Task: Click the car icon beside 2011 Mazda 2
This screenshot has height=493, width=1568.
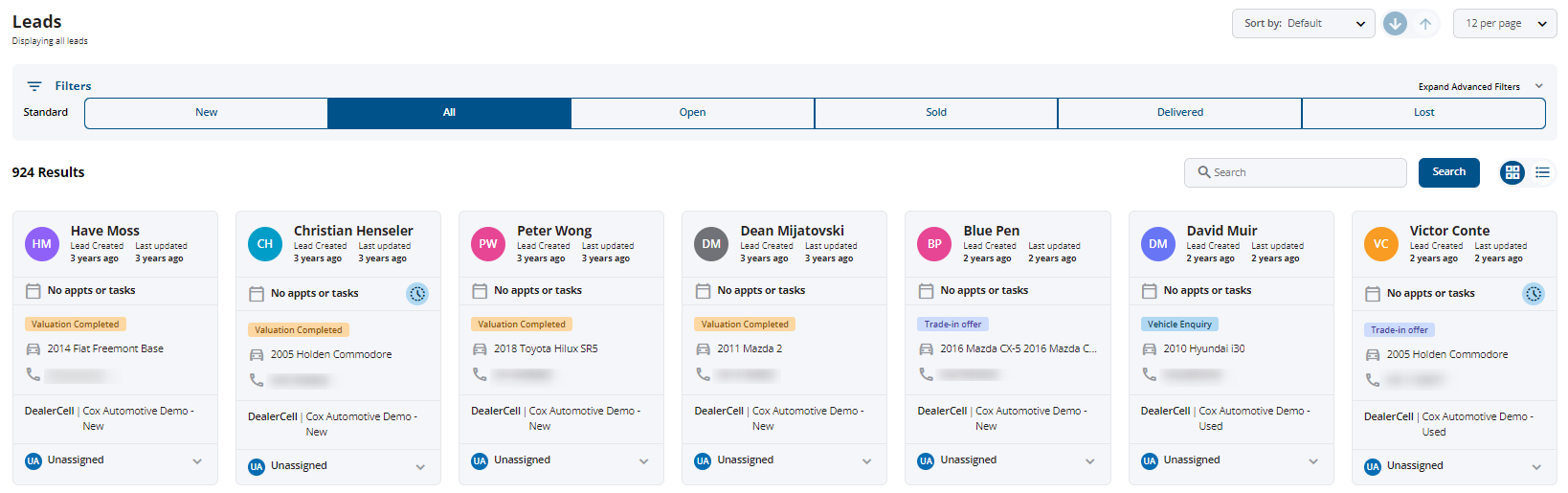Action: point(703,349)
